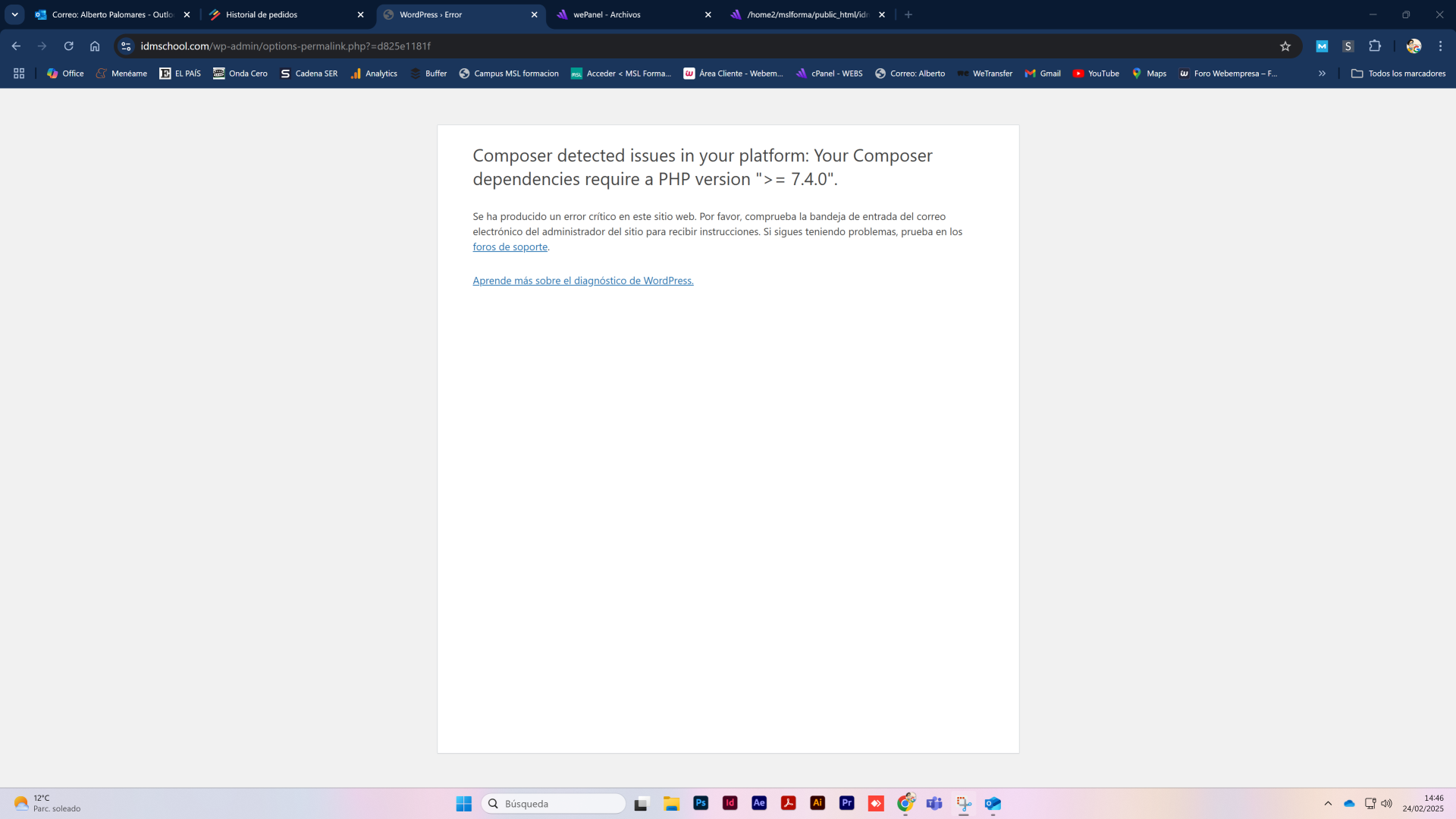Reload the current page
Screen dimensions: 1456x819
point(68,46)
